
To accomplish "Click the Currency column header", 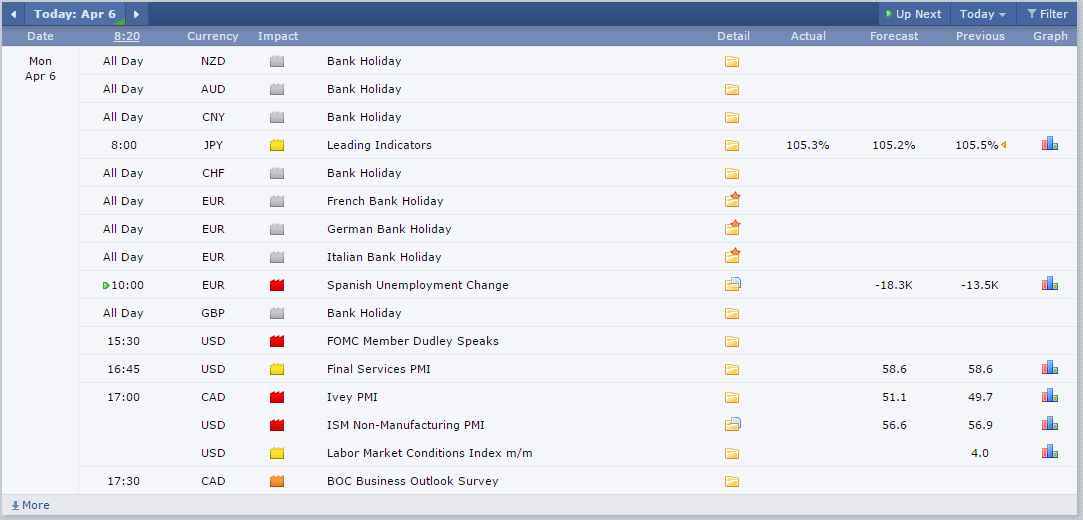I will coord(213,36).
